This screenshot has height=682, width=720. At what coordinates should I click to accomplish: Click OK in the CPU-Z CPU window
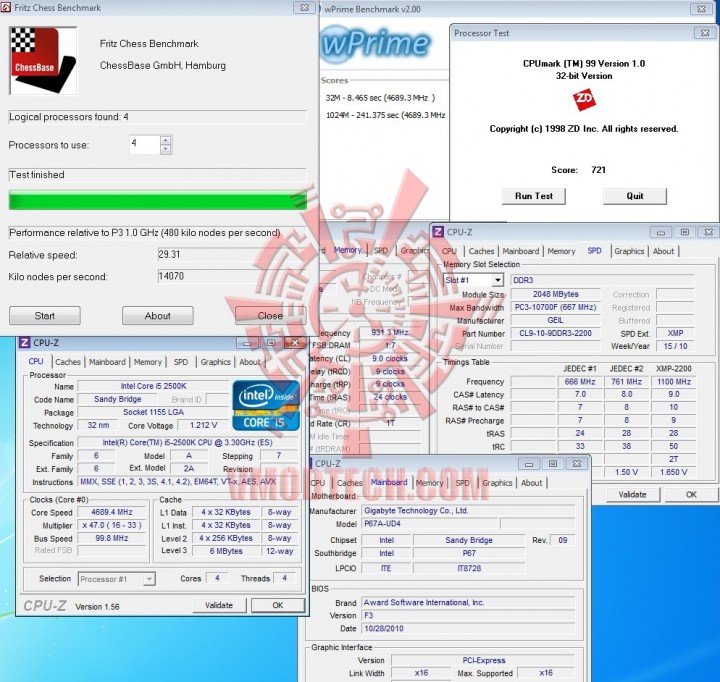[278, 605]
